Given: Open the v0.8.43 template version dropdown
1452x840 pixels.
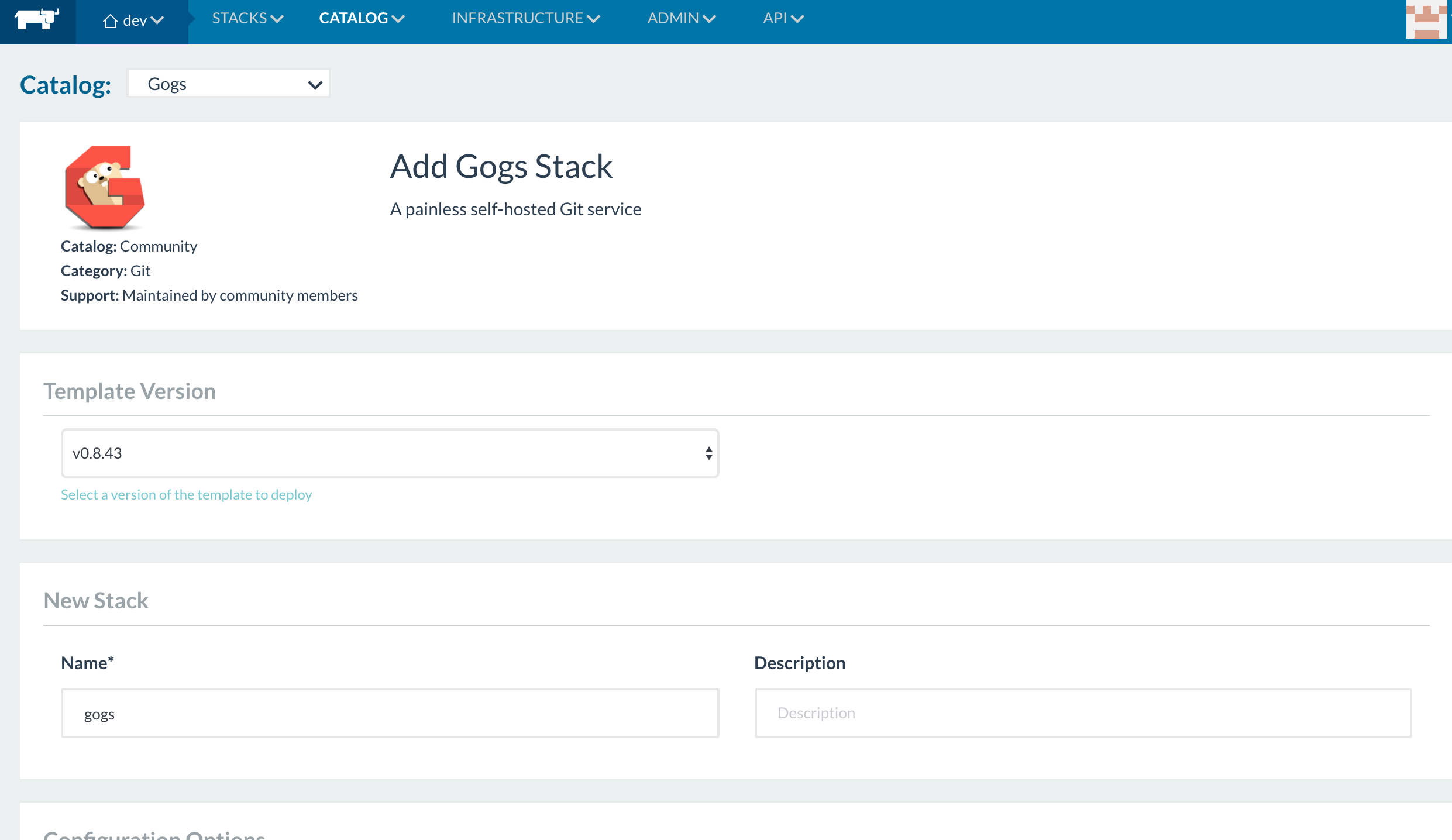Looking at the screenshot, I should pyautogui.click(x=390, y=453).
